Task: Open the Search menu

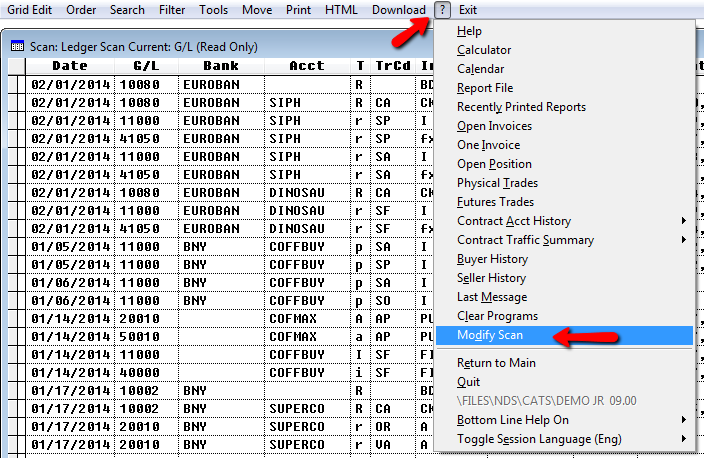Action: point(127,10)
